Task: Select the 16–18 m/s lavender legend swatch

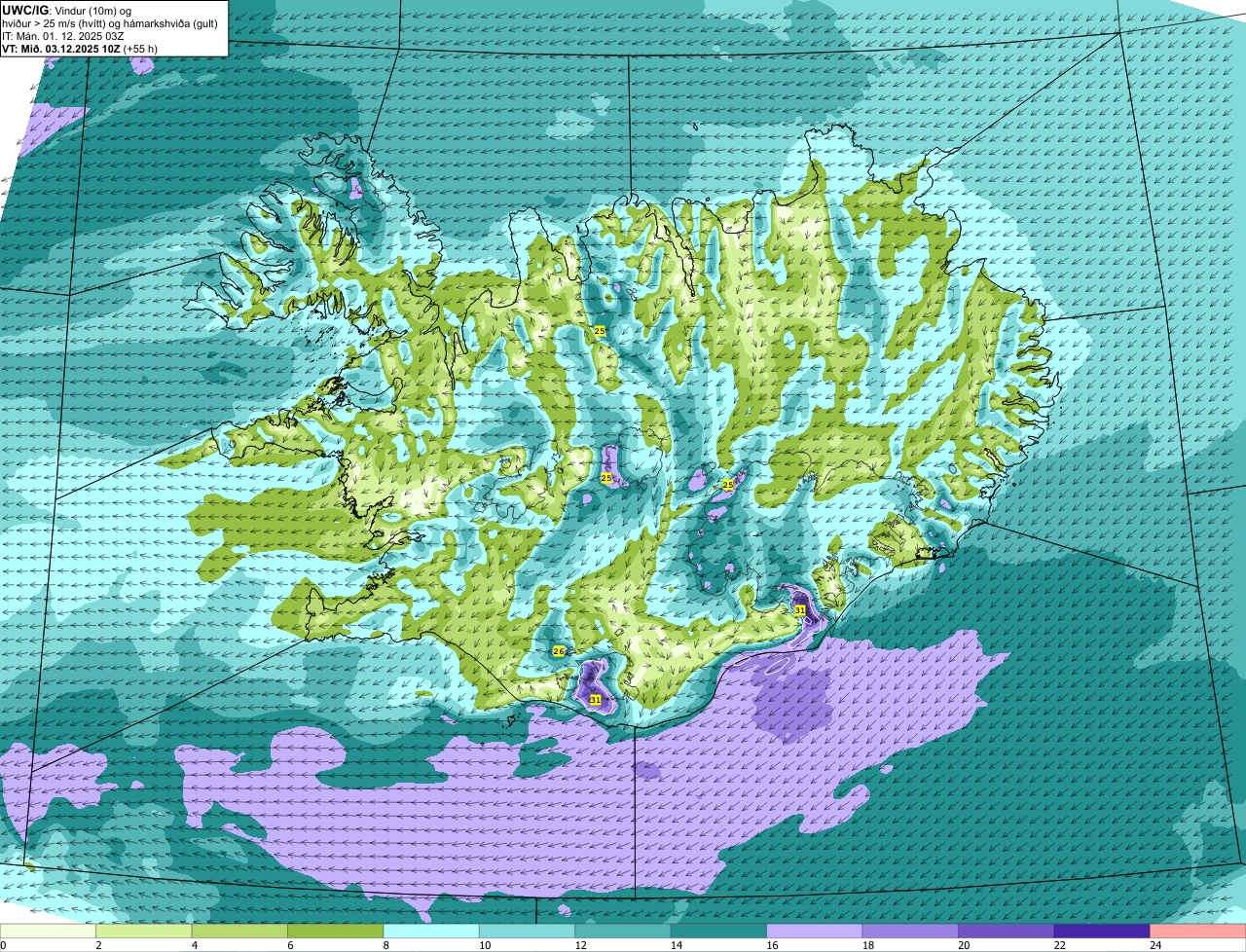Action: click(x=815, y=932)
